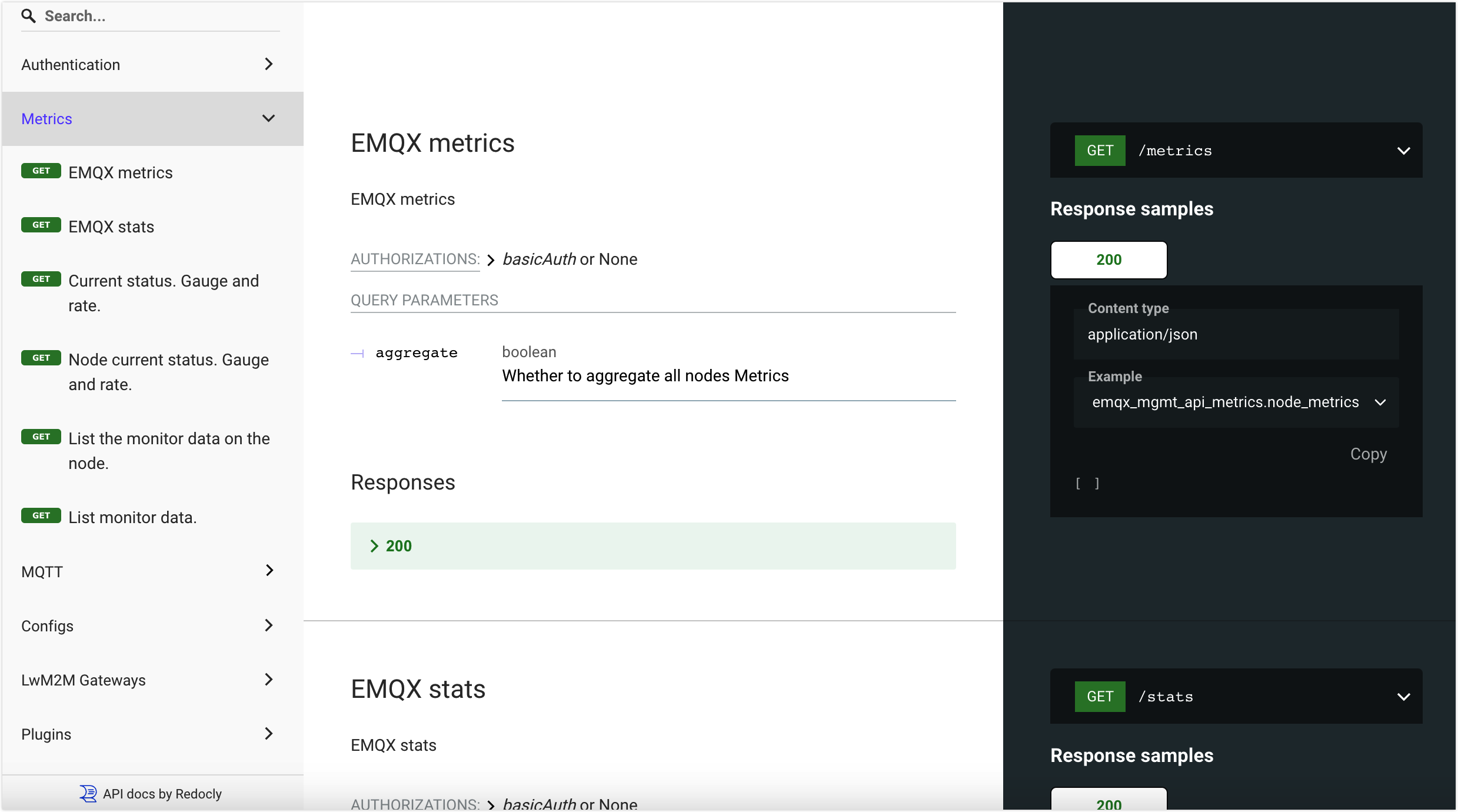Expand the 200 response section
The height and width of the screenshot is (812, 1458).
[x=653, y=546]
